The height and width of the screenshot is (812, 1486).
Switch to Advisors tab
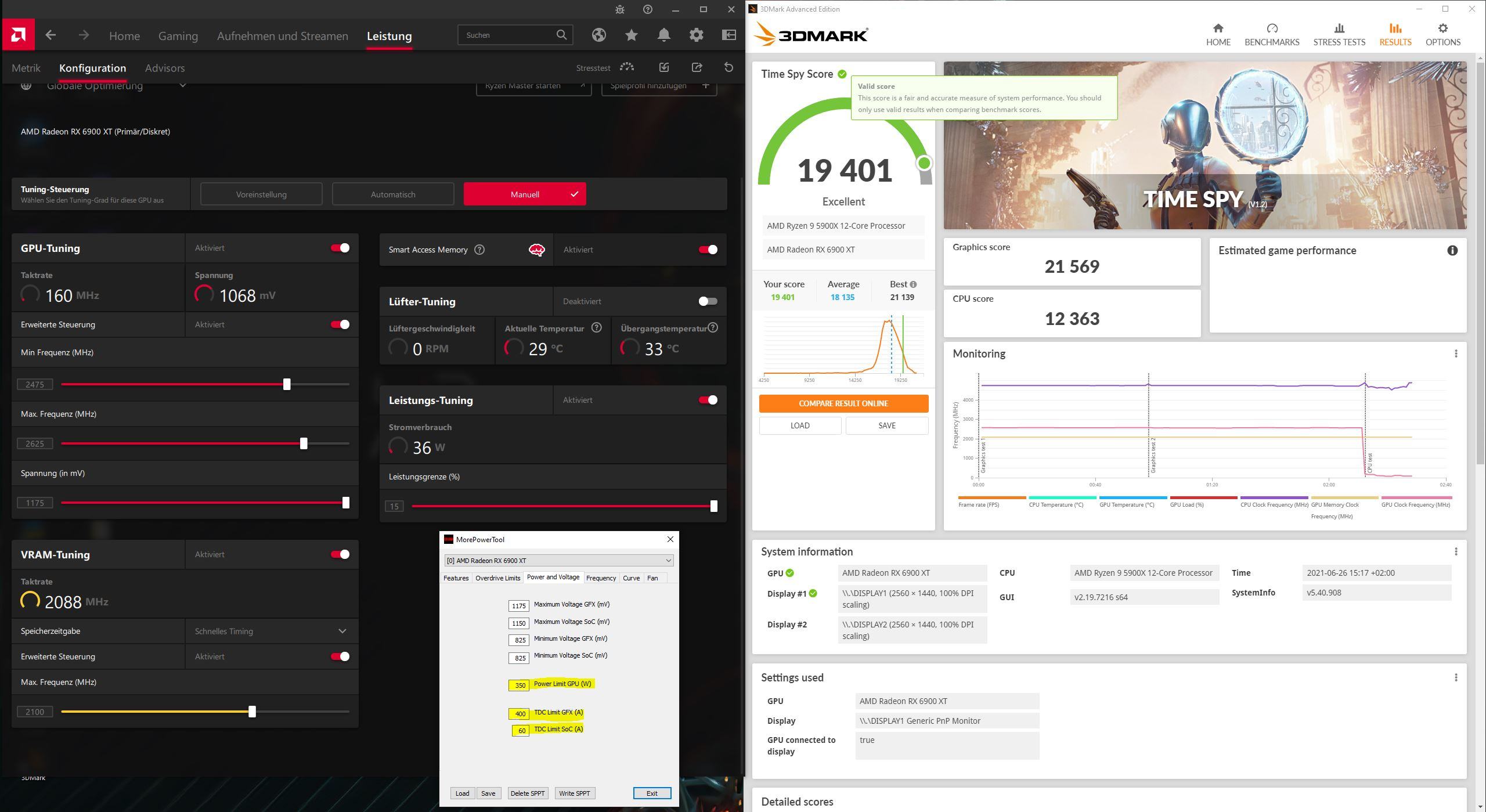click(x=165, y=68)
